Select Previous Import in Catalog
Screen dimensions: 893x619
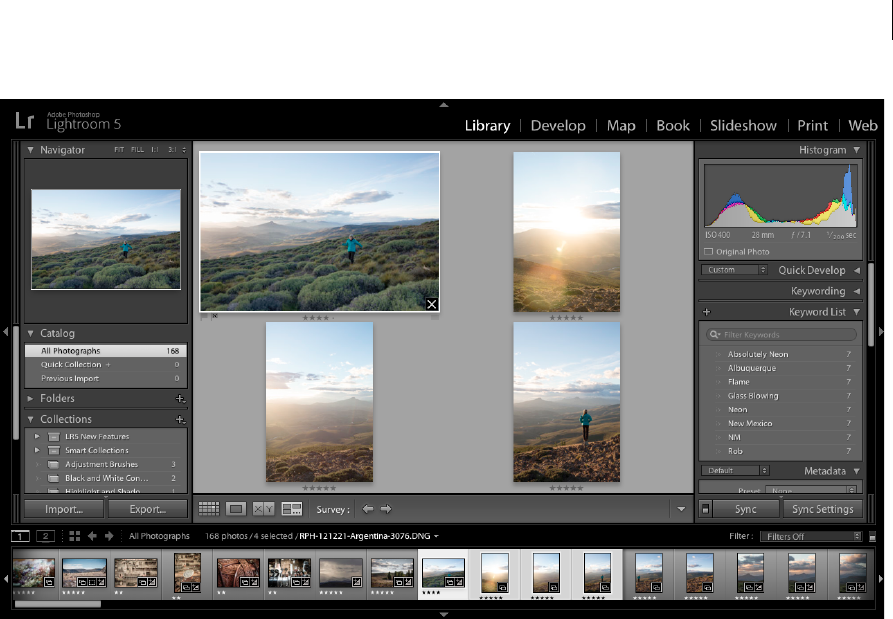106,378
